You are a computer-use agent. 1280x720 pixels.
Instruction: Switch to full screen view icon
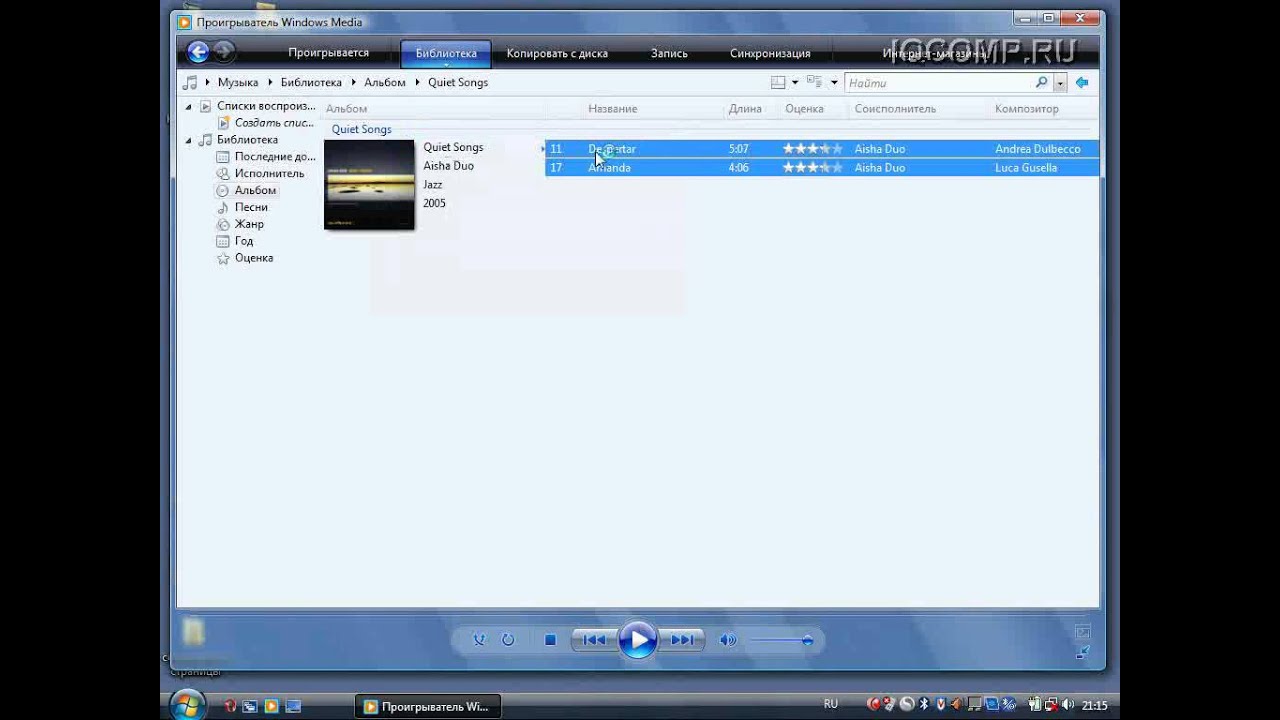click(1082, 632)
